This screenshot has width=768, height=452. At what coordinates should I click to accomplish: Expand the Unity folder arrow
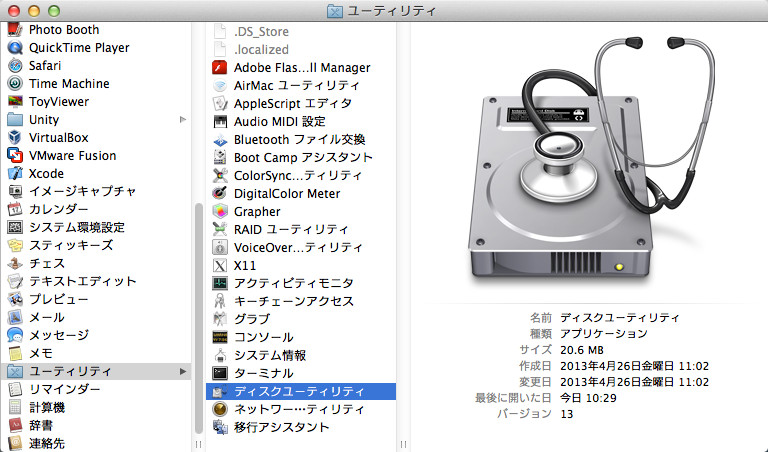click(x=183, y=119)
